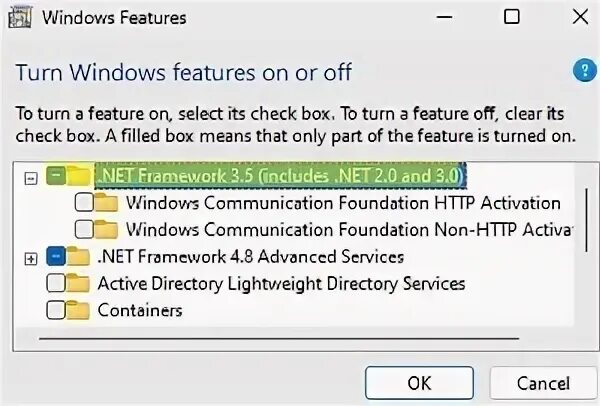600x406 pixels.
Task: Enable Active Directory Lightweight Directory Services checkbox
Action: point(56,284)
